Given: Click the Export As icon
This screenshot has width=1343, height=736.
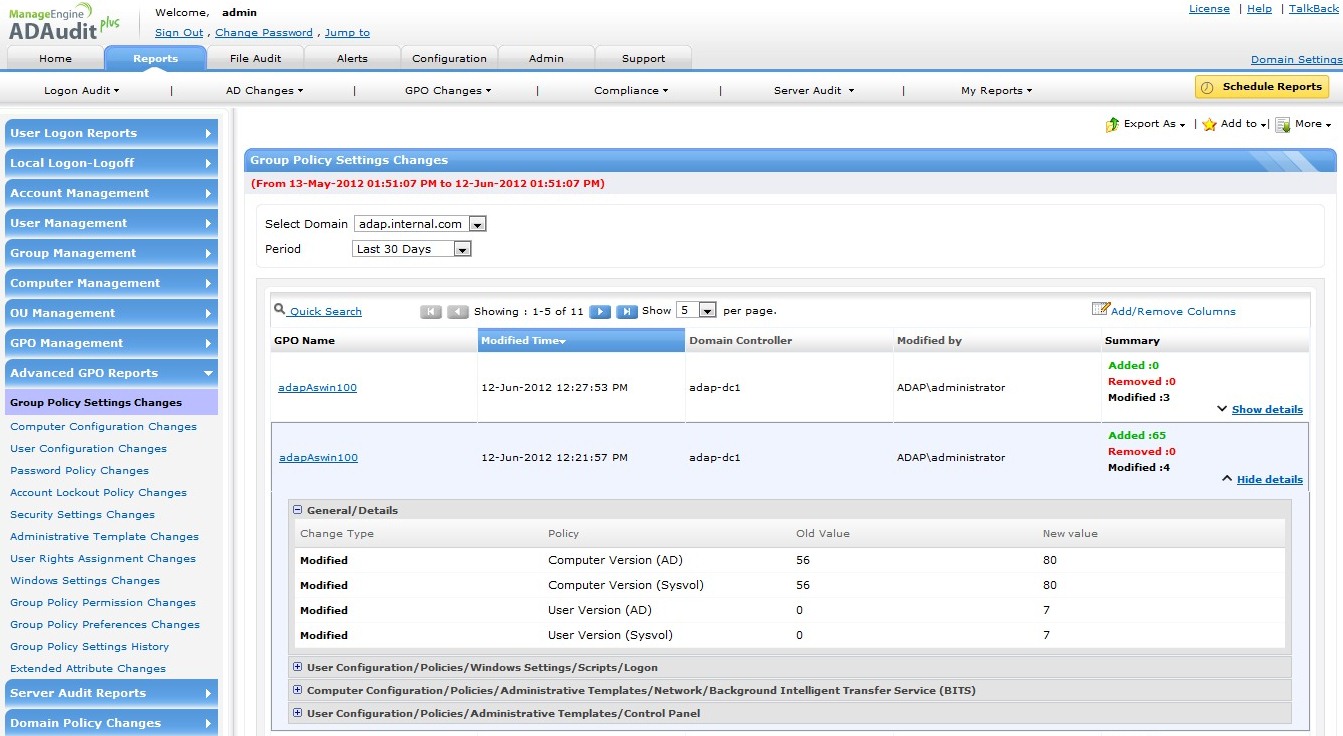Looking at the screenshot, I should (1112, 124).
